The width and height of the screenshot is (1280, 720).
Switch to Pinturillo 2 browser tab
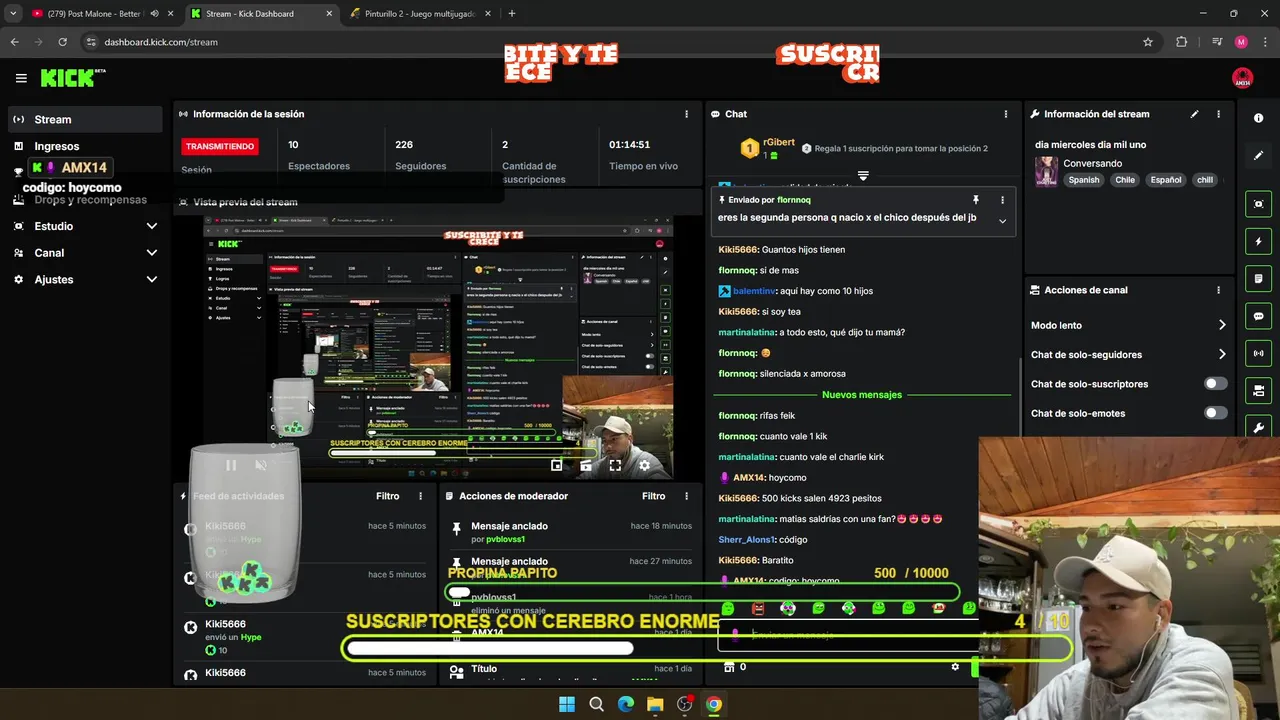tap(418, 14)
